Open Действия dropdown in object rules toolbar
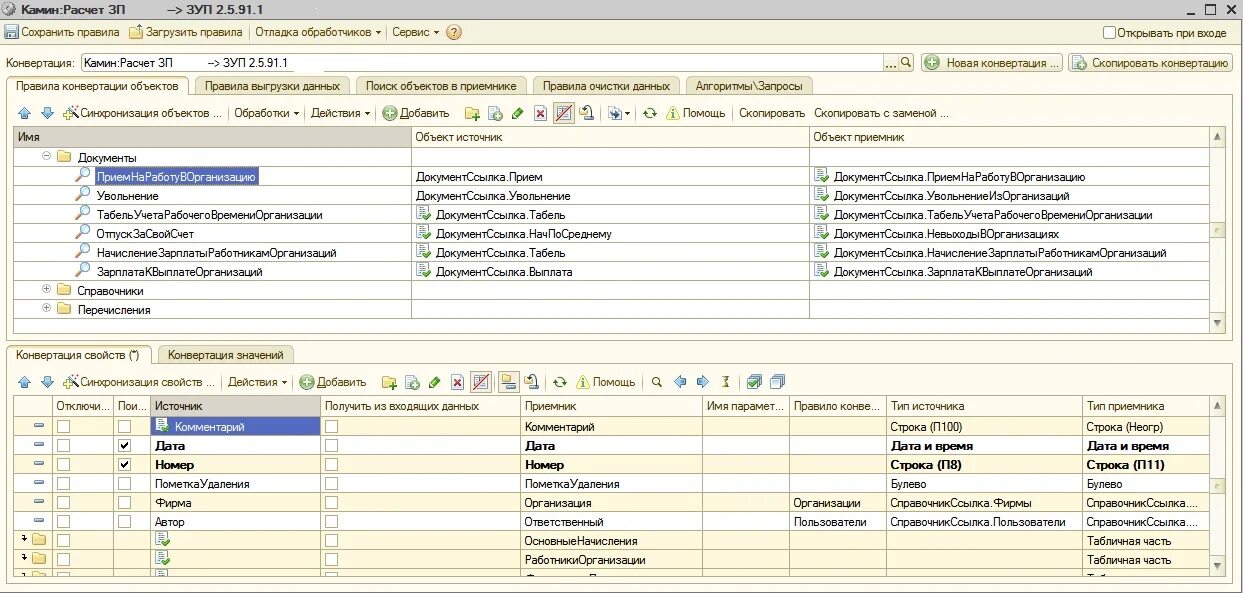 point(340,113)
